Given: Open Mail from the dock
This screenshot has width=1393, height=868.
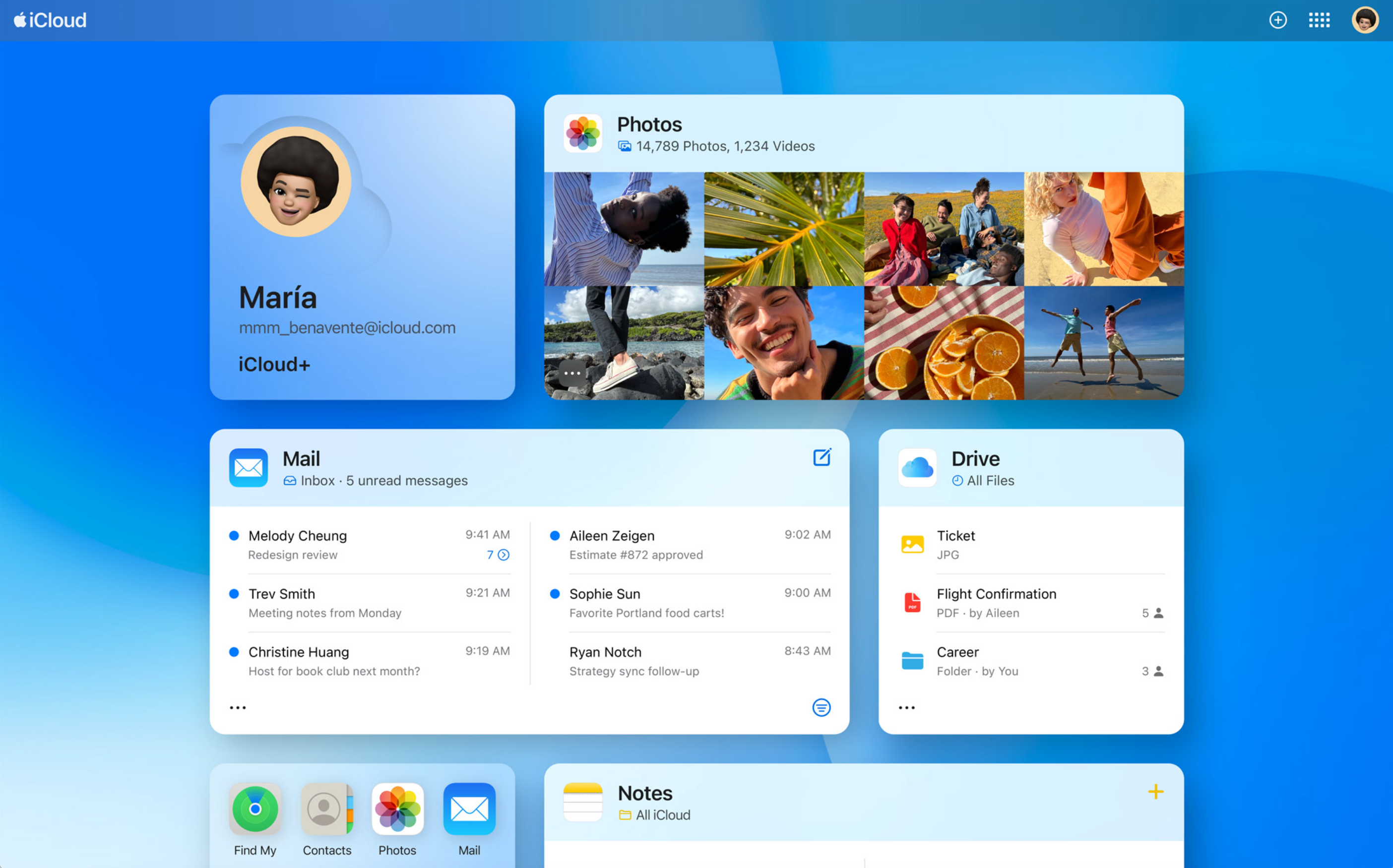Looking at the screenshot, I should [469, 811].
